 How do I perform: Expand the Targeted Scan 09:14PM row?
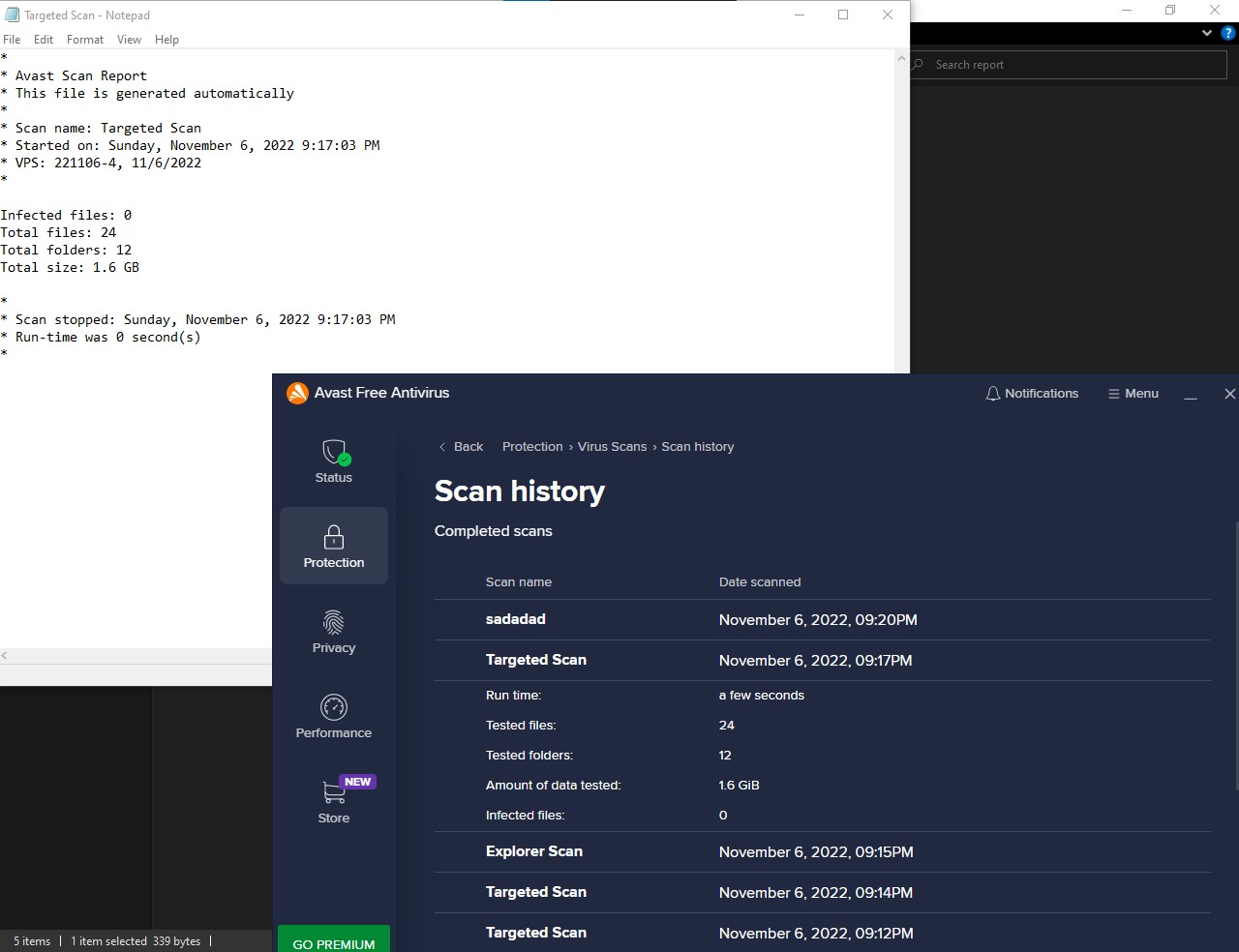point(822,892)
